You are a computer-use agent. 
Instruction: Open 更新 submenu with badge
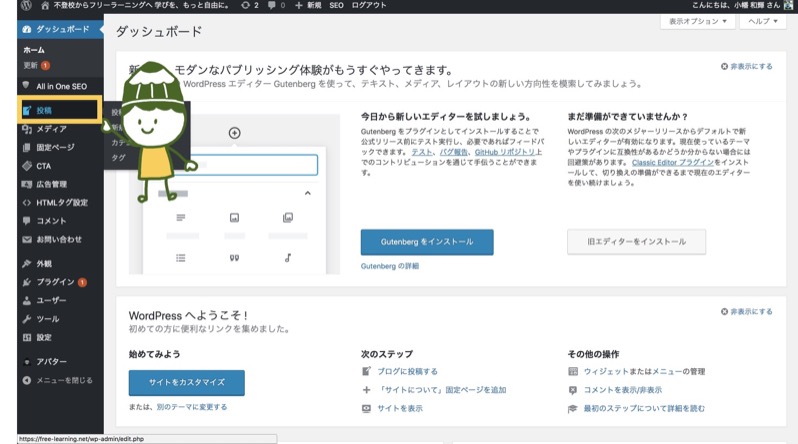36,65
